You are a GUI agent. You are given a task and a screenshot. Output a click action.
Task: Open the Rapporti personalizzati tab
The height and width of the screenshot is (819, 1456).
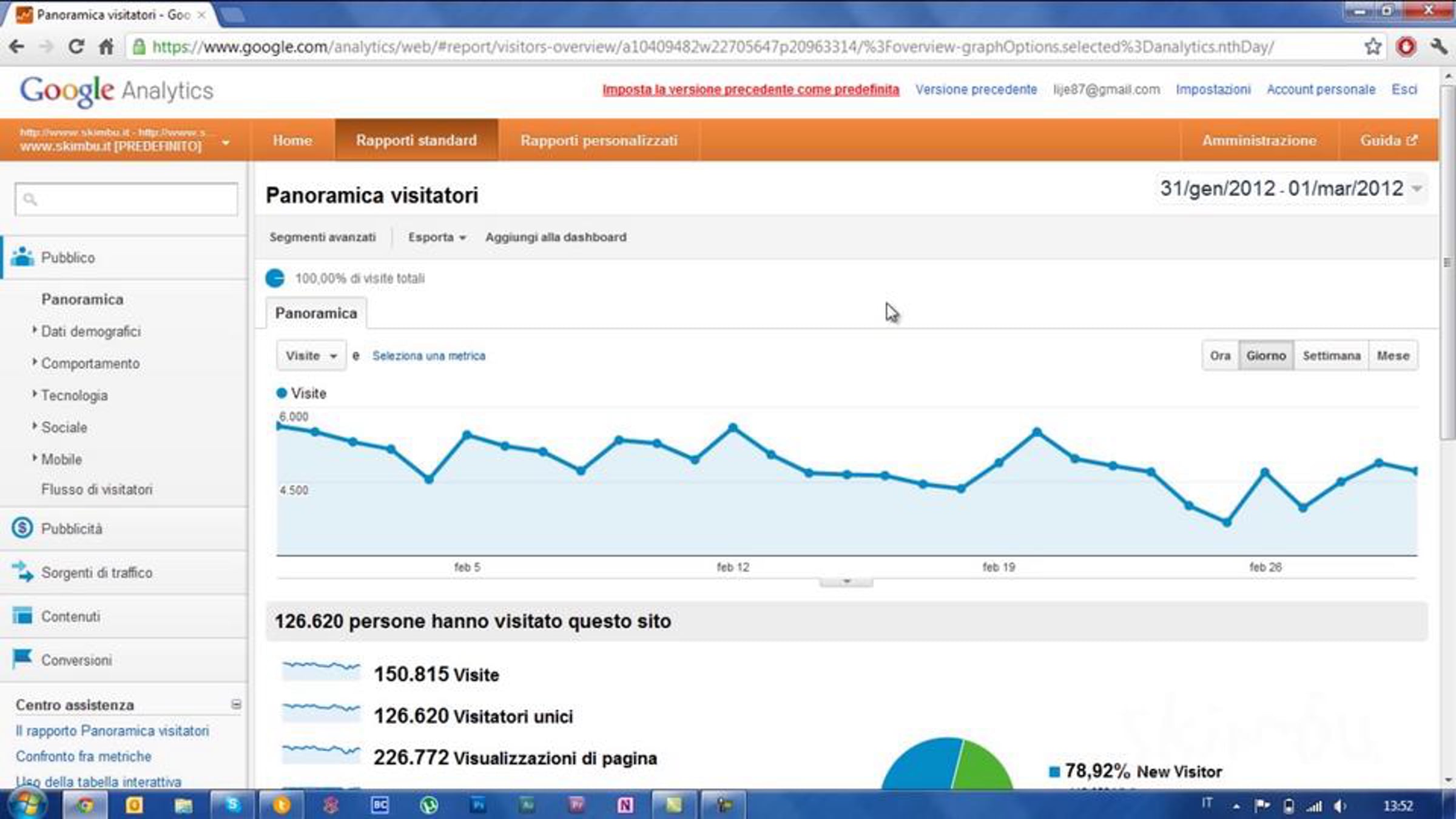click(598, 140)
